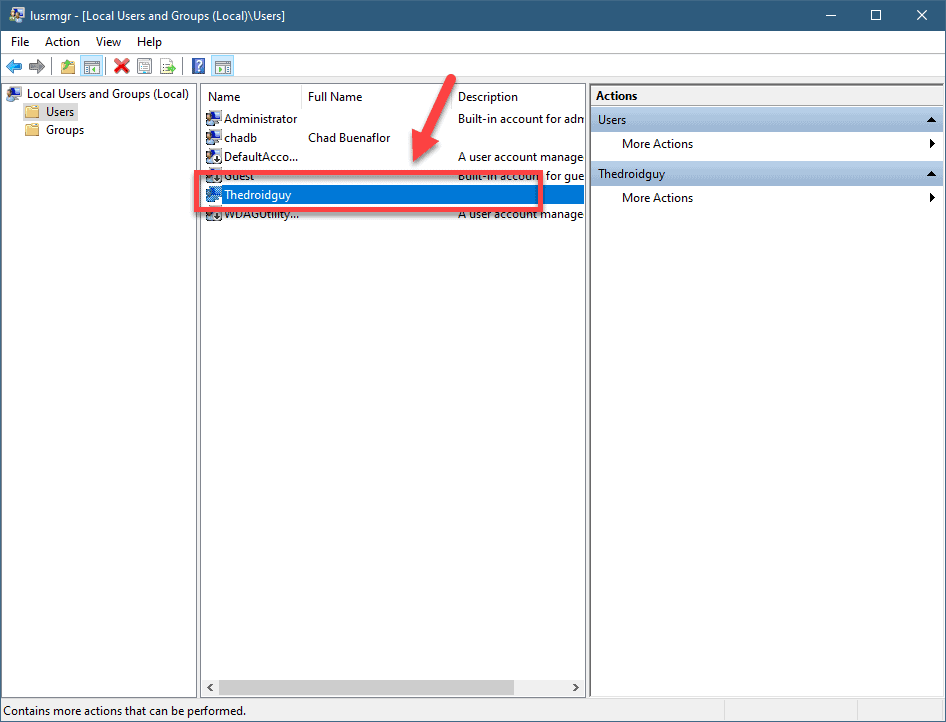
Task: Toggle Show/Hide Action Pane toolbar icon
Action: [x=223, y=66]
